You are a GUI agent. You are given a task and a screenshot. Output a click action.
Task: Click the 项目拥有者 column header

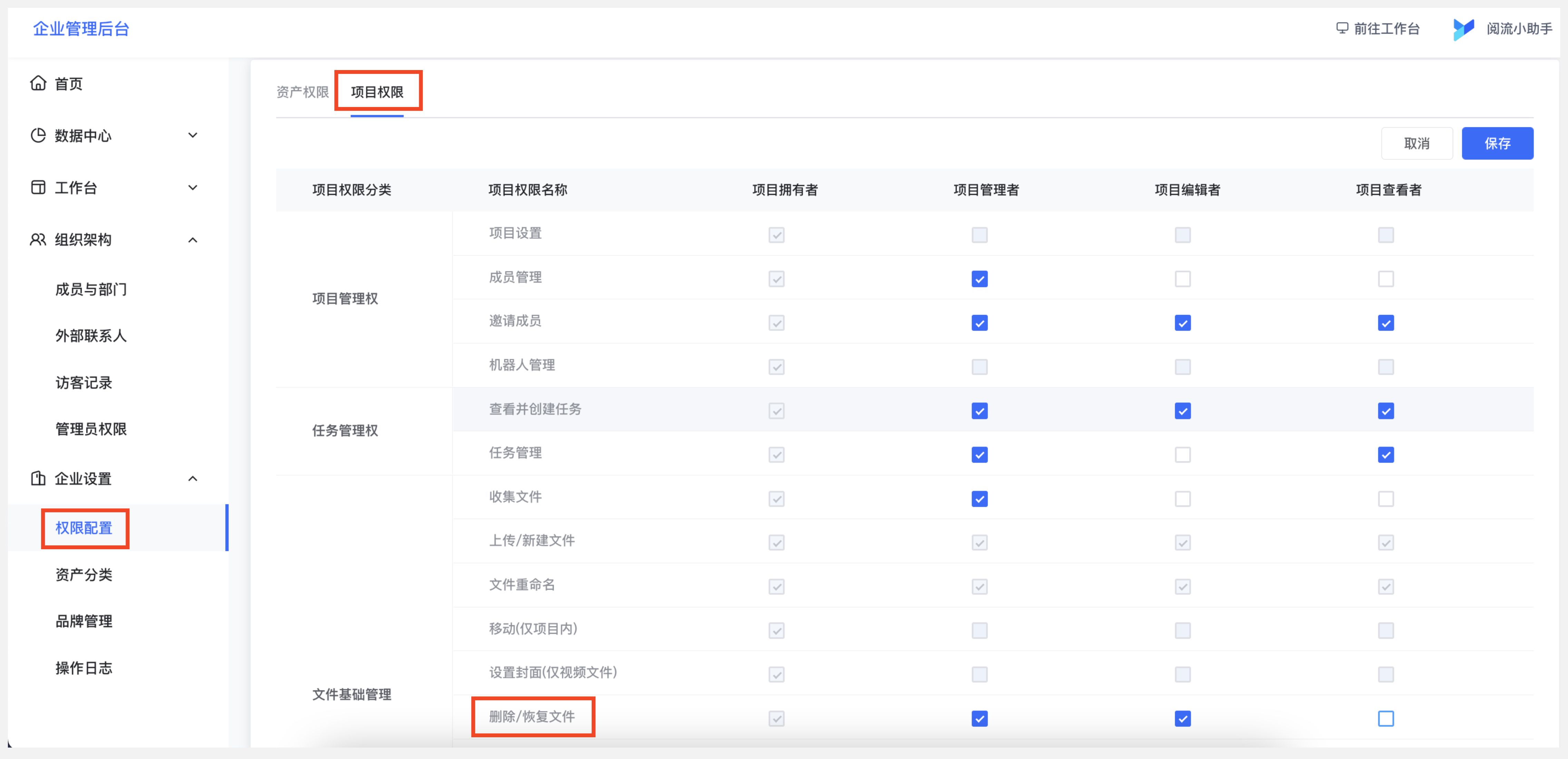coord(785,190)
